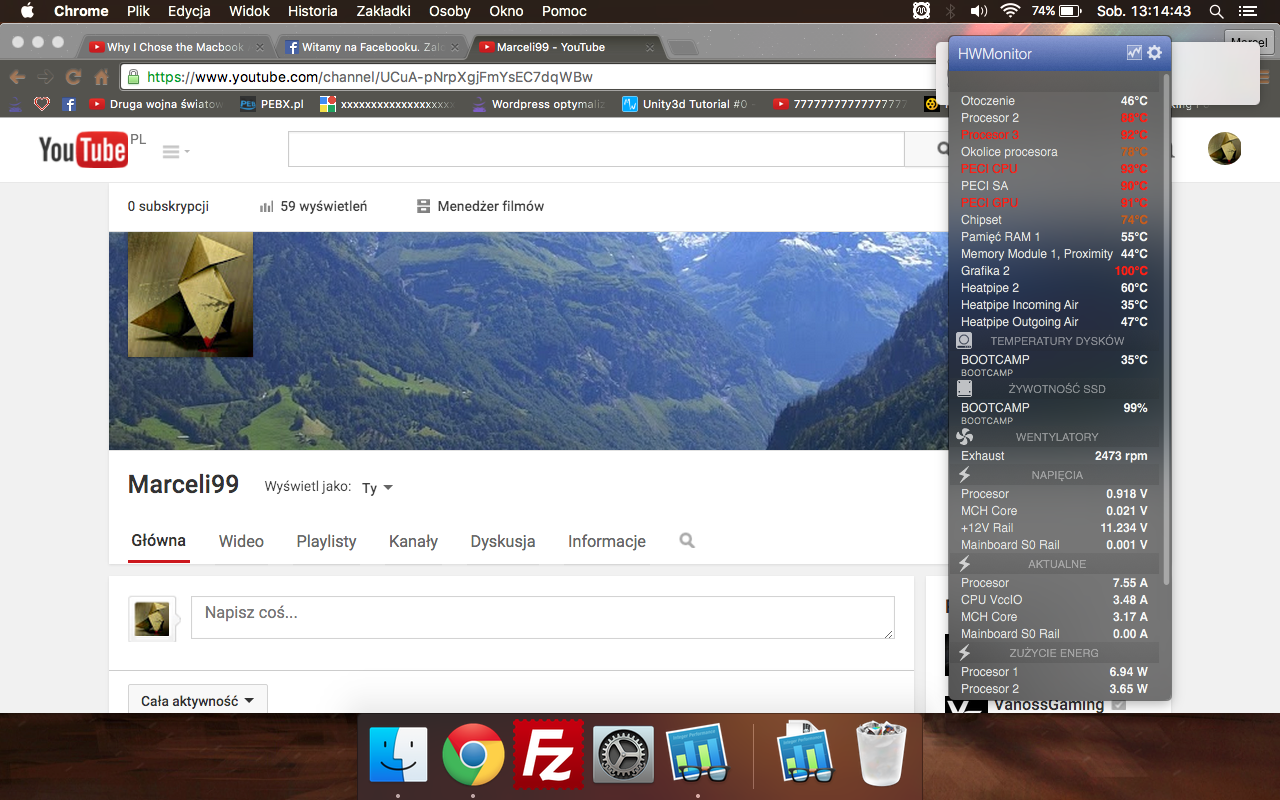Click the Chrome address bar URL
Screen dimensions: 1280x800
coord(370,77)
